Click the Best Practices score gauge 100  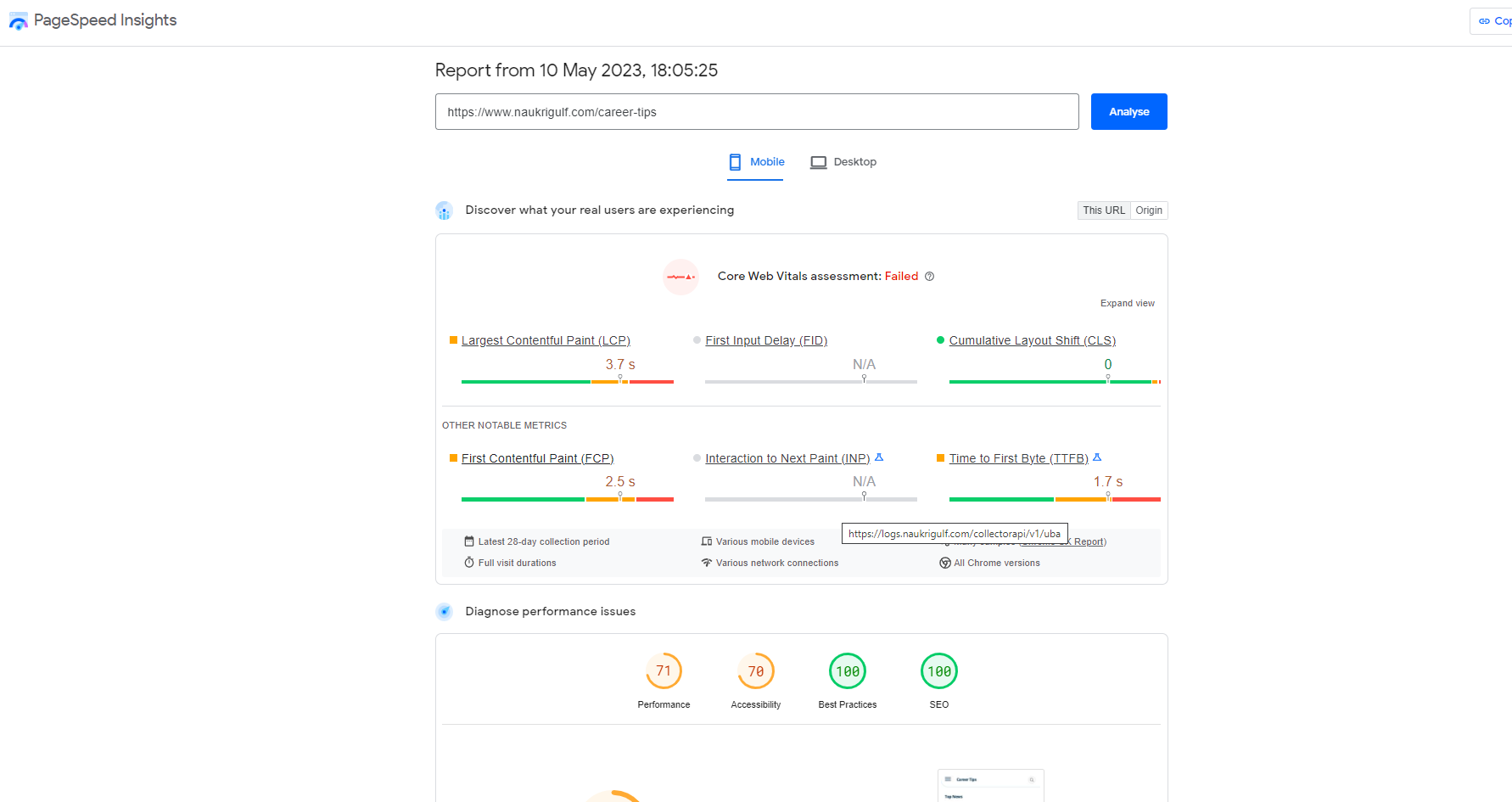[847, 671]
